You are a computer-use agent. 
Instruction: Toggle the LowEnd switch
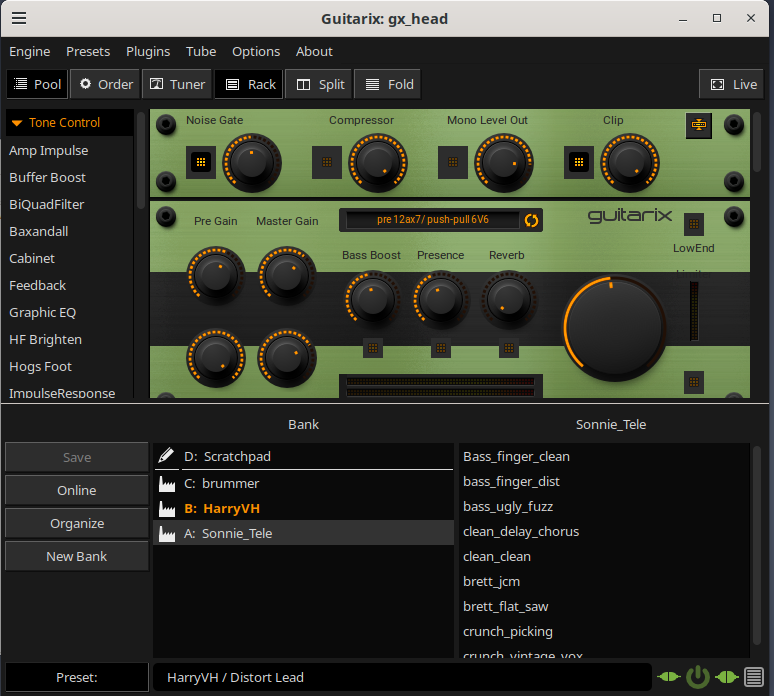click(x=694, y=225)
